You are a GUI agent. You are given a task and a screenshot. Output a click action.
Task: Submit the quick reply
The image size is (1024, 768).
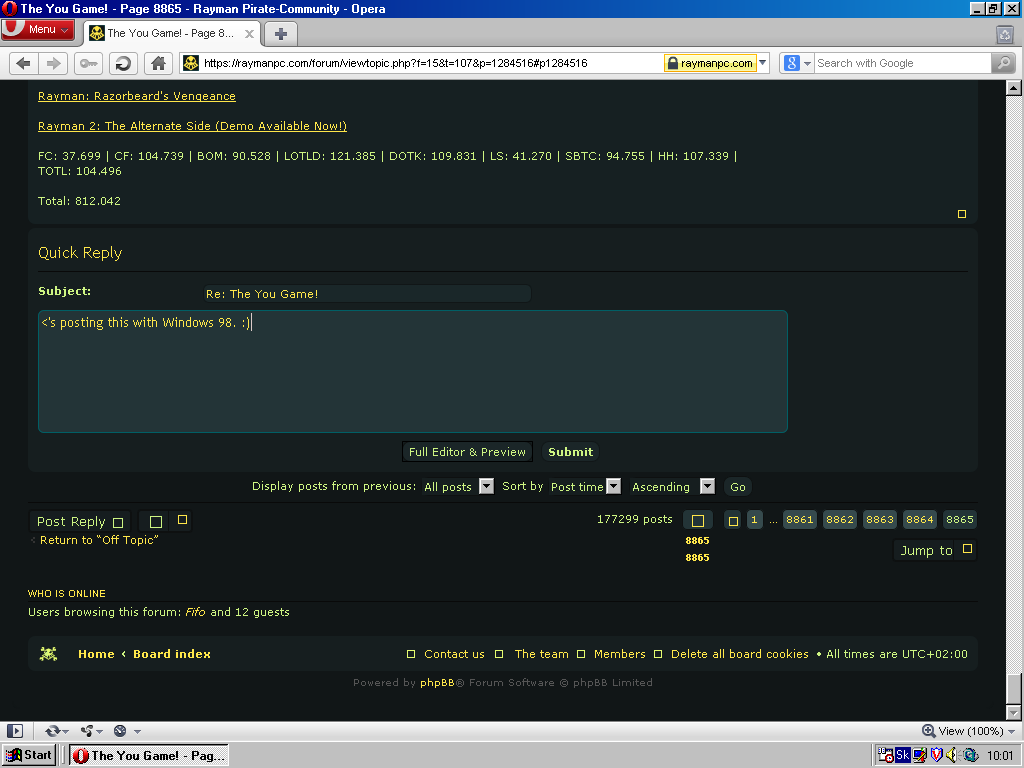click(x=570, y=452)
